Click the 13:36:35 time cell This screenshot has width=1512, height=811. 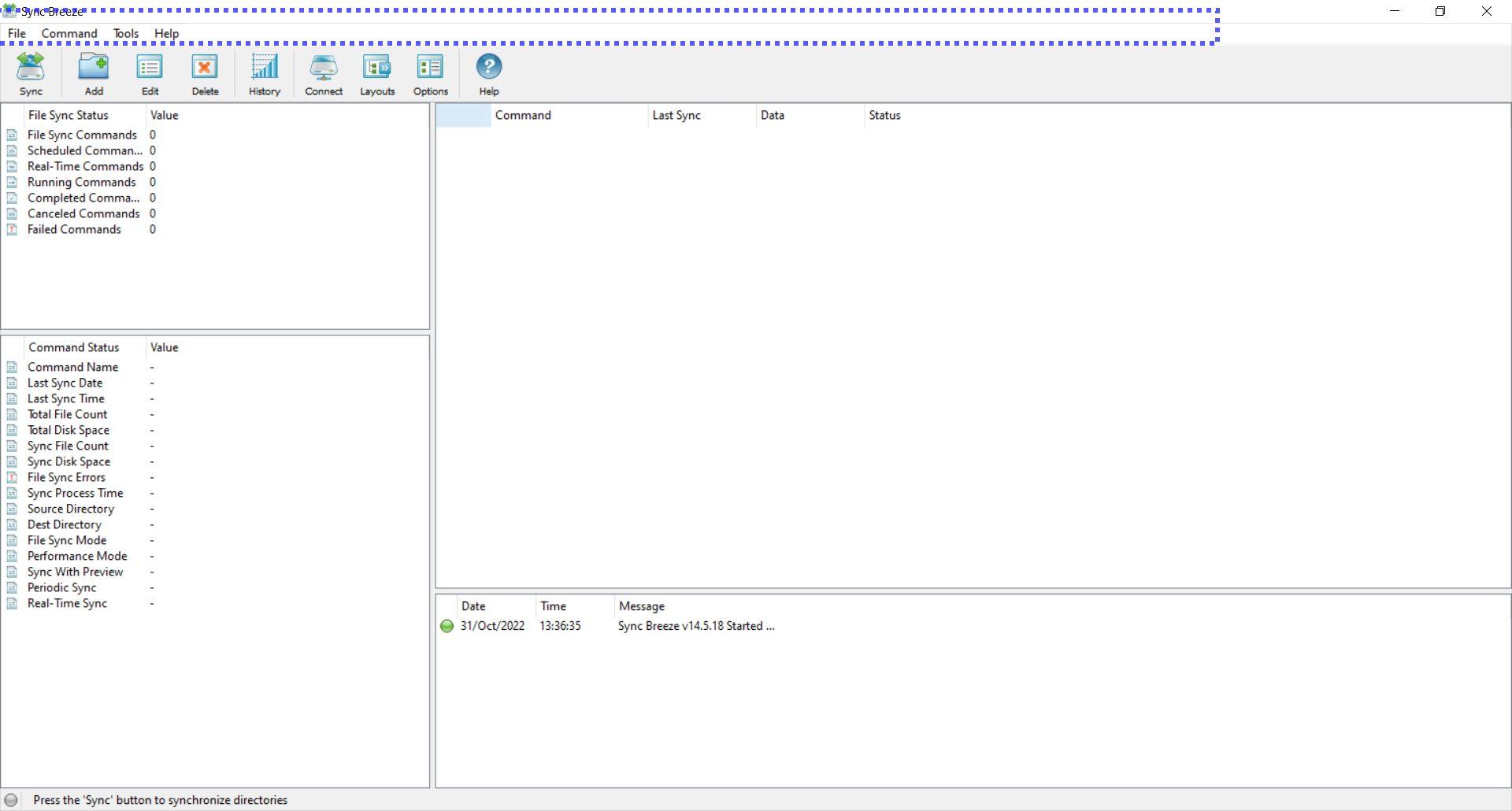[x=560, y=626]
